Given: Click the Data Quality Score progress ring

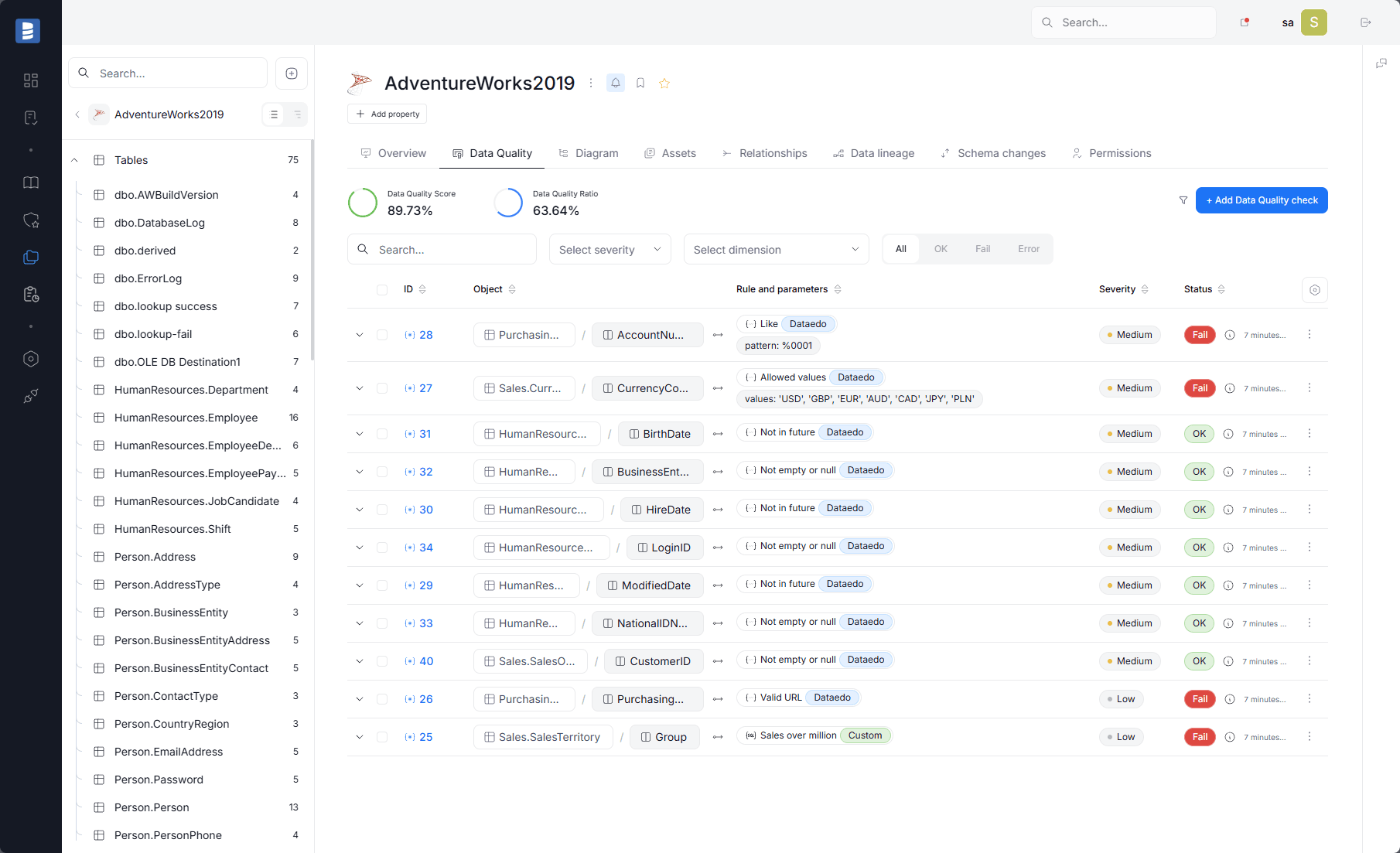Looking at the screenshot, I should click(x=363, y=203).
